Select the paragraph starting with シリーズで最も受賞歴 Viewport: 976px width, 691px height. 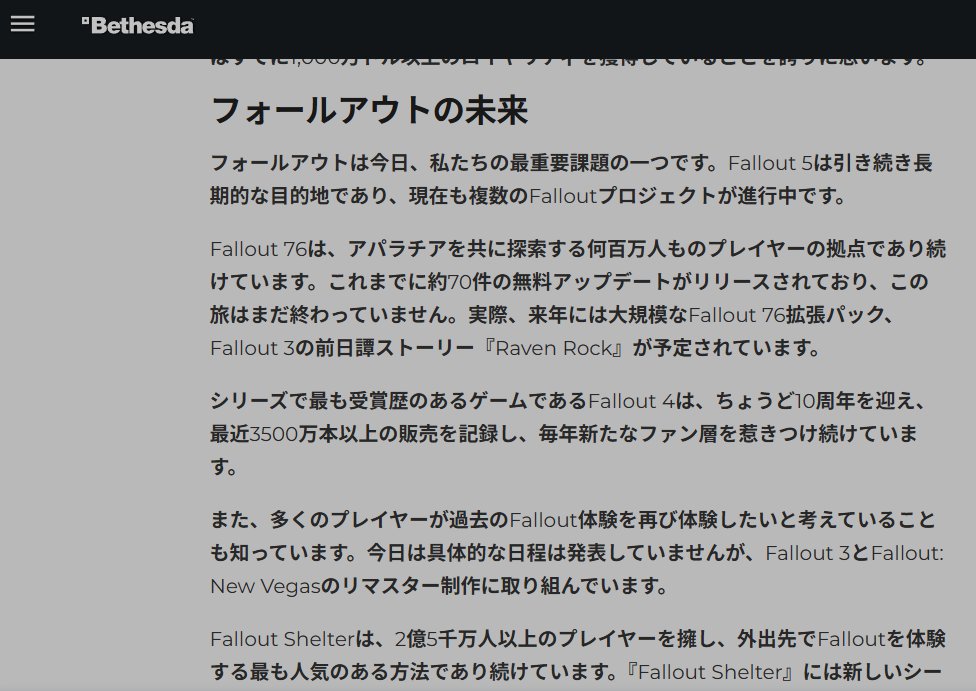[x=568, y=433]
